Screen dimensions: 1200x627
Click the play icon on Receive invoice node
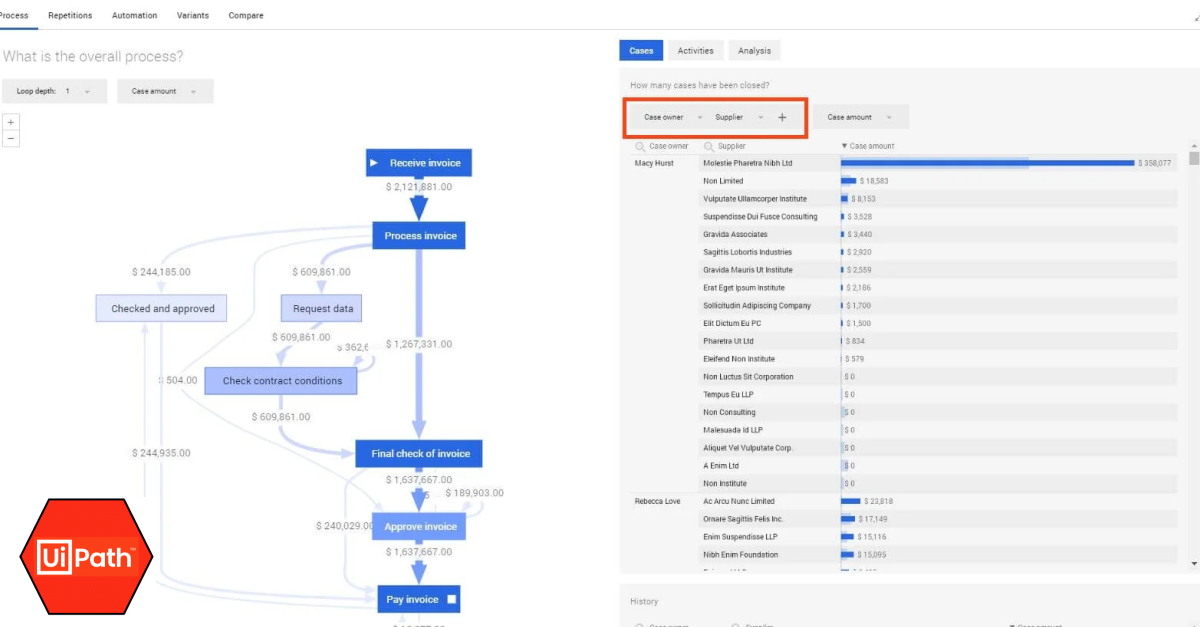tap(374, 163)
